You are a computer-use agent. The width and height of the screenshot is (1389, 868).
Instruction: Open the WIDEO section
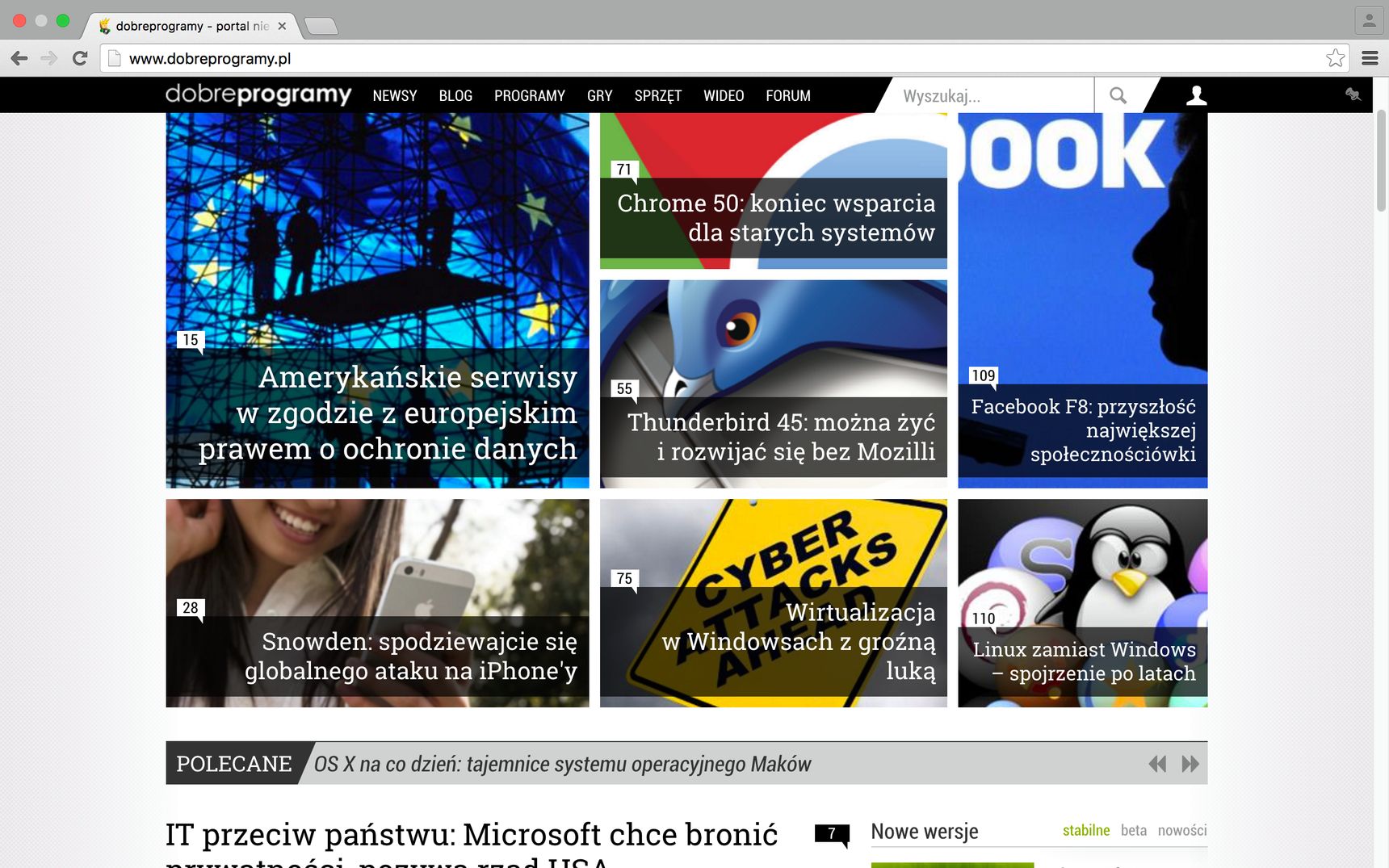point(724,95)
